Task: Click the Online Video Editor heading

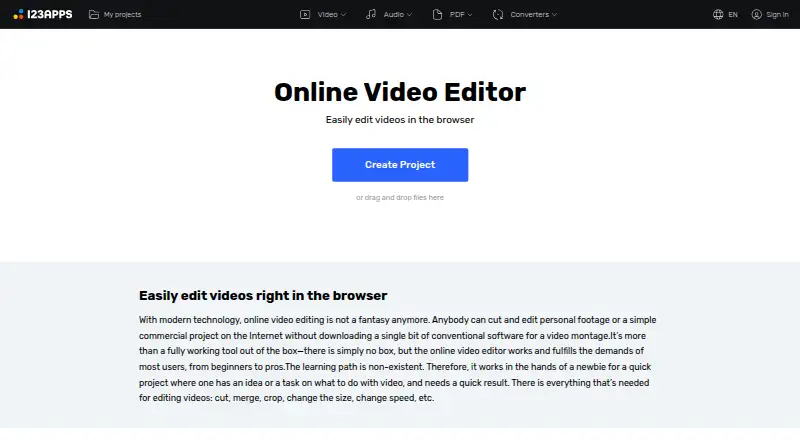Action: coord(400,92)
